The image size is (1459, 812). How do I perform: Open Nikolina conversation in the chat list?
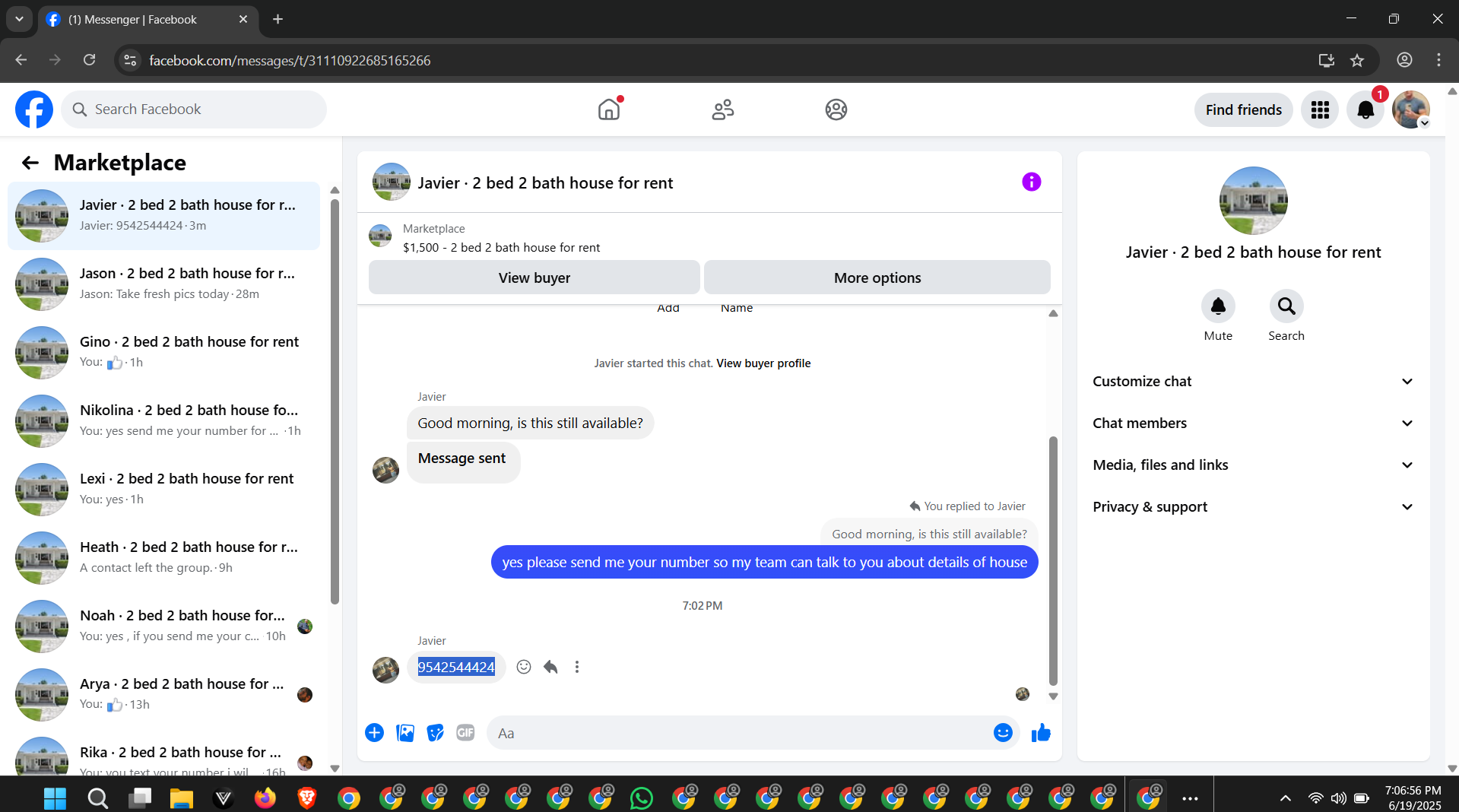163,421
